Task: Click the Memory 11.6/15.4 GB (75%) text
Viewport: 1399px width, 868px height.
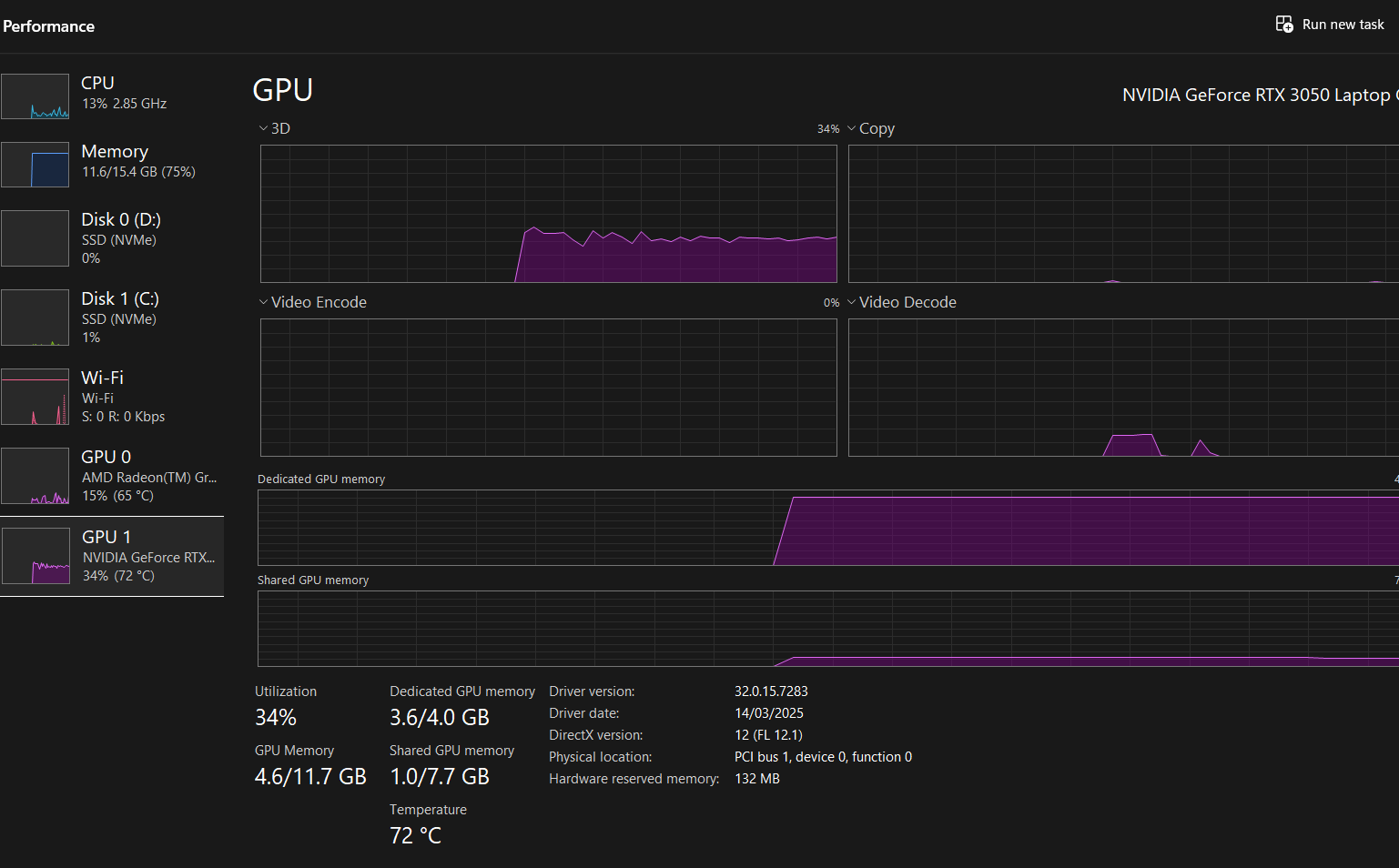Action: [x=138, y=172]
